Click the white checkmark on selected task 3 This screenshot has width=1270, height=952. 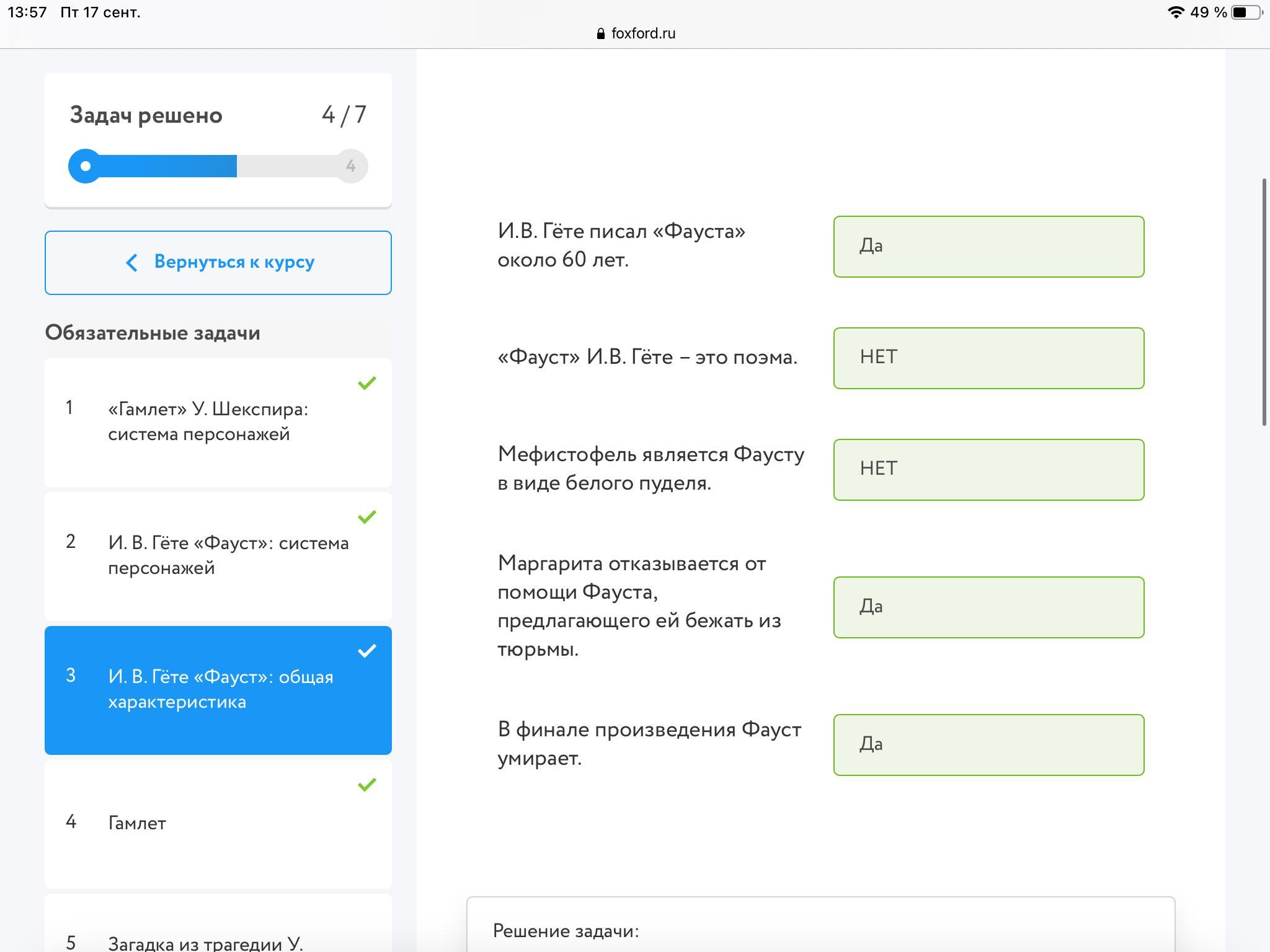[367, 651]
